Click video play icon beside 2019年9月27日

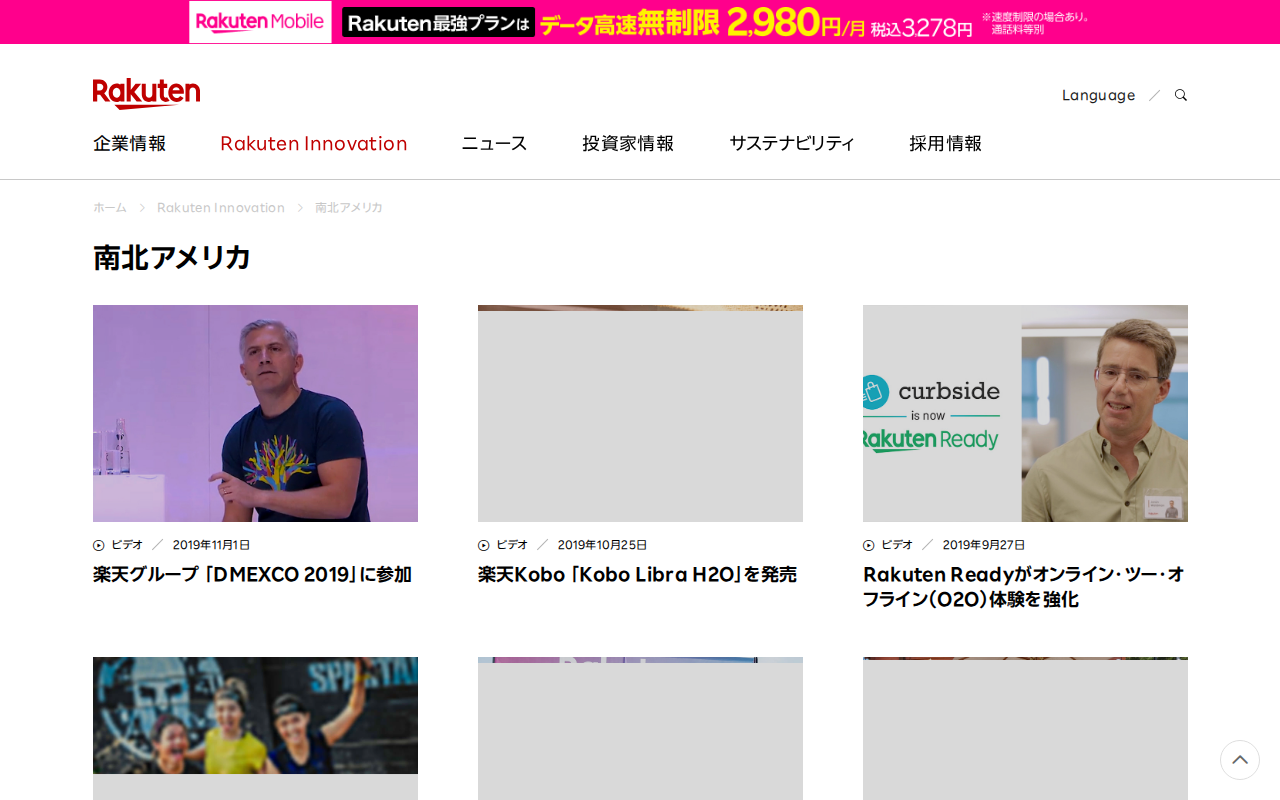(x=869, y=545)
